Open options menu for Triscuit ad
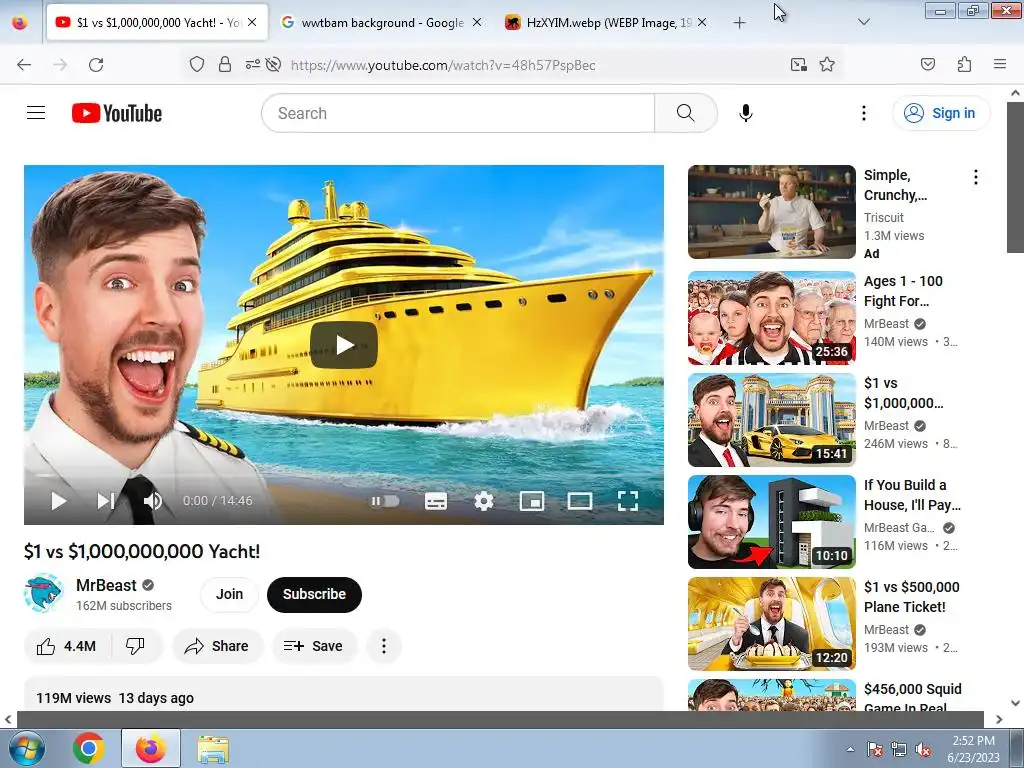The width and height of the screenshot is (1024, 768). click(975, 177)
